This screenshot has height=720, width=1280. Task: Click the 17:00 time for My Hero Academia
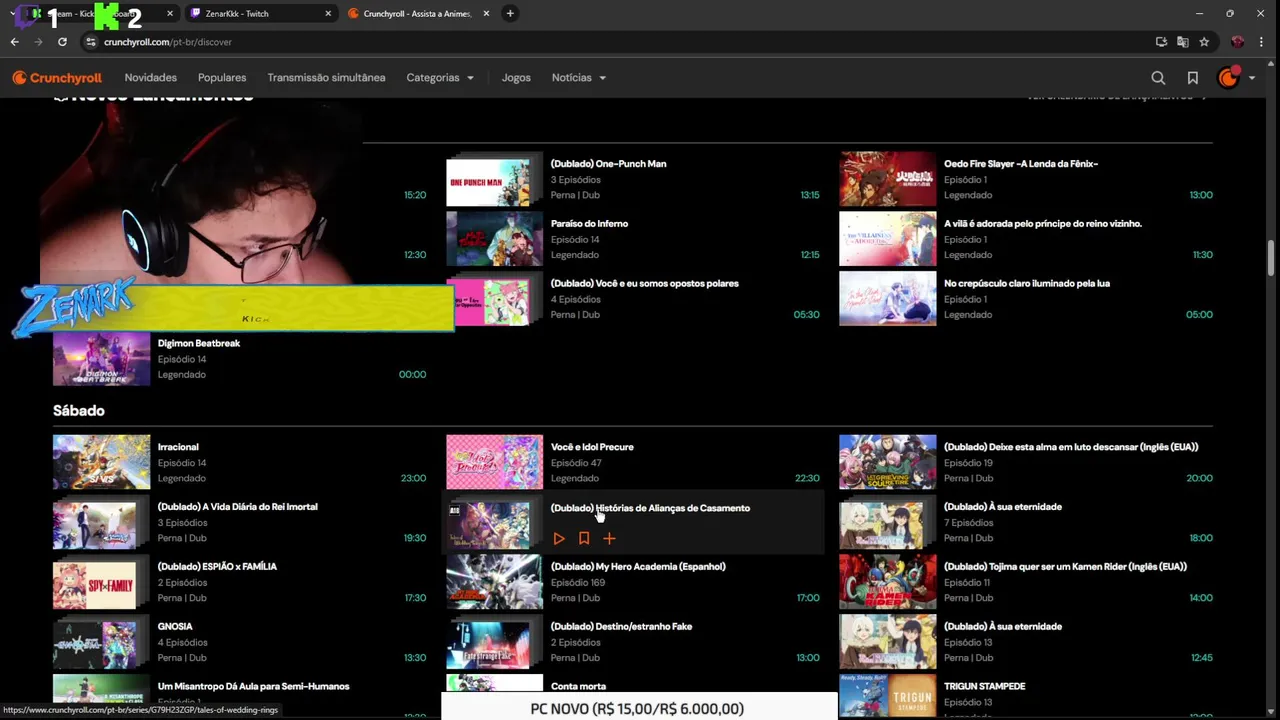(x=808, y=598)
